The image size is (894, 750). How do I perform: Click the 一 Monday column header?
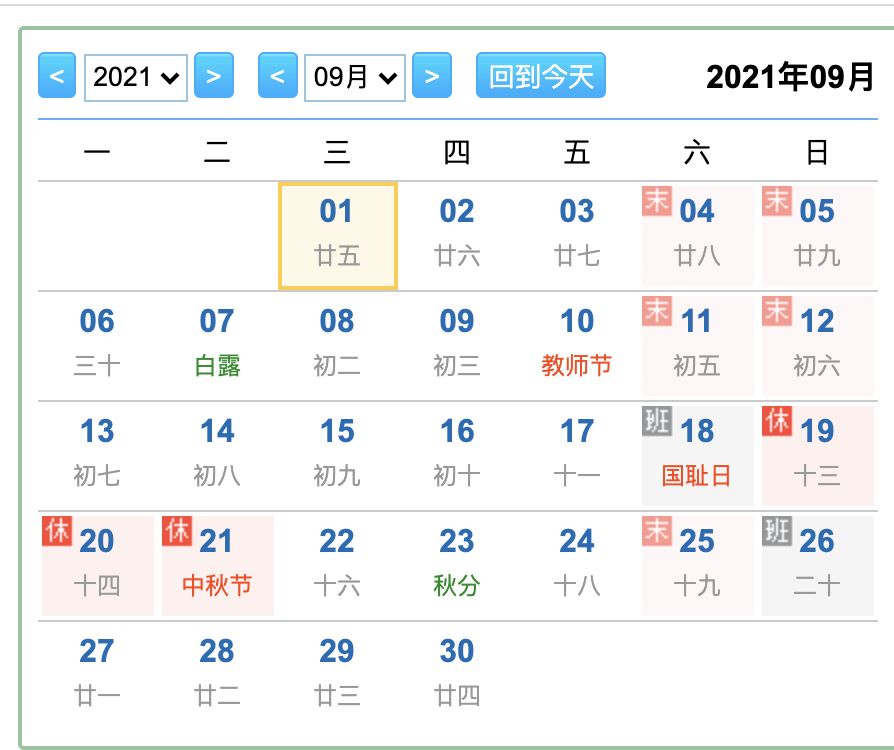tap(97, 152)
